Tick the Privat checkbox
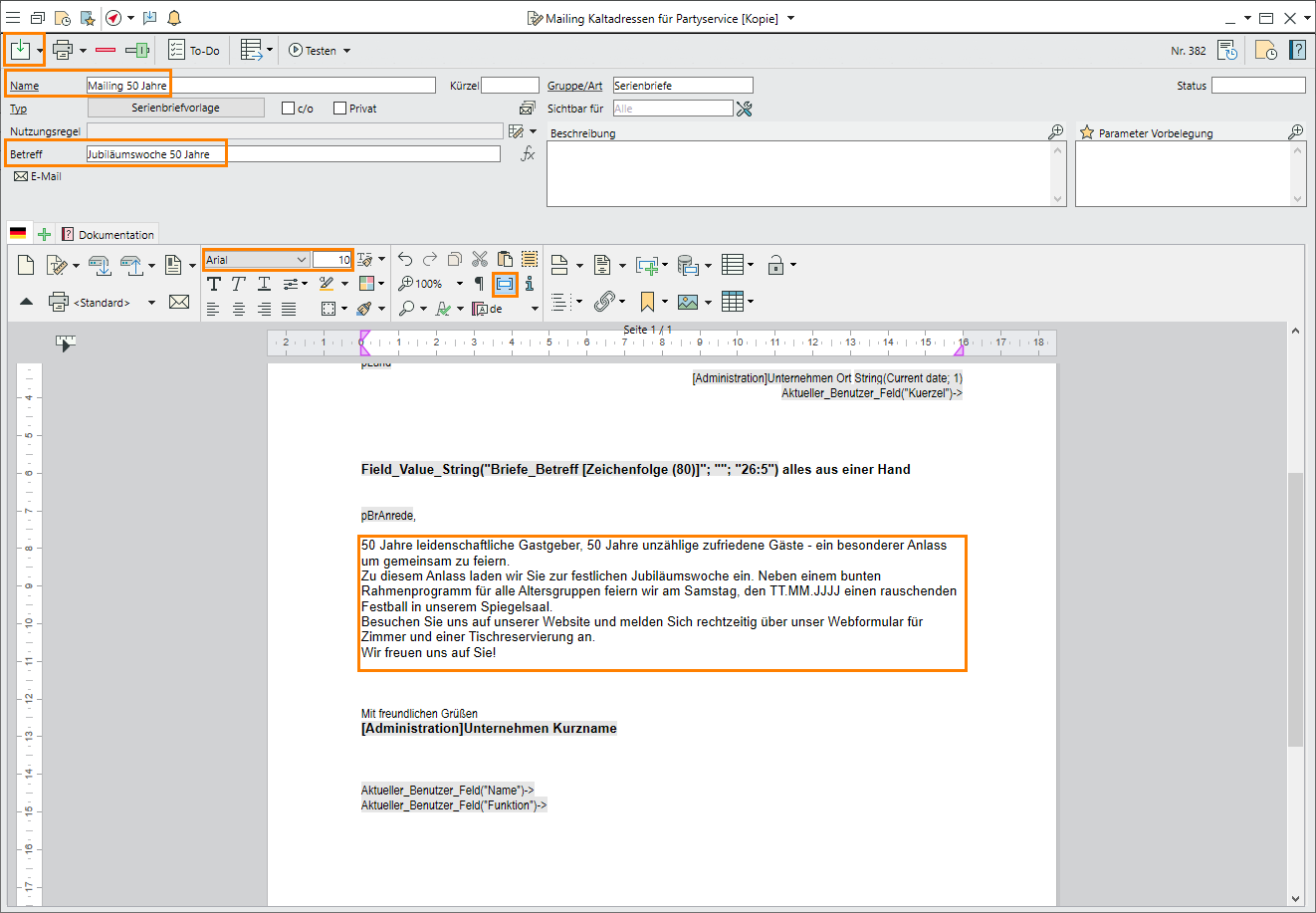Screen dimensions: 1316x913 pyautogui.click(x=339, y=109)
